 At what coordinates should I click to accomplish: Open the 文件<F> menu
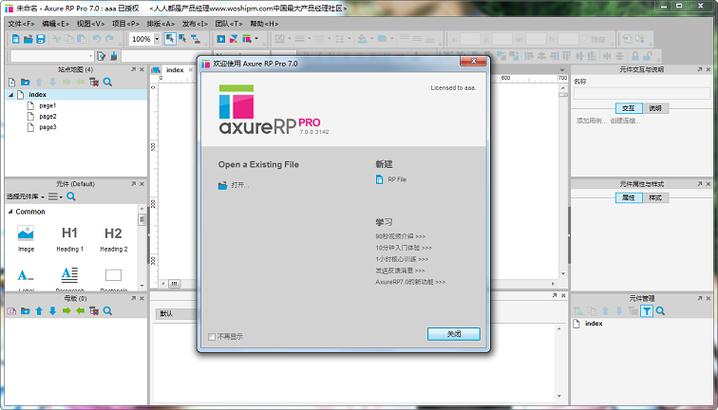[x=21, y=23]
